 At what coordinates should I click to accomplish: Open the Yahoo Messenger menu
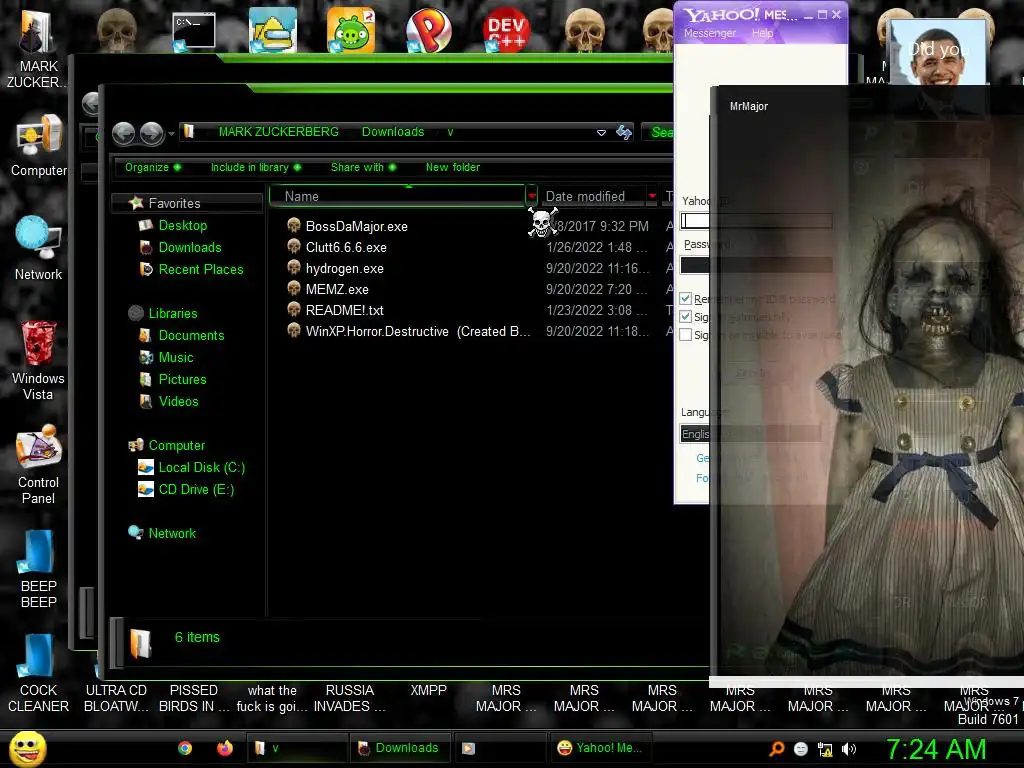coord(709,33)
